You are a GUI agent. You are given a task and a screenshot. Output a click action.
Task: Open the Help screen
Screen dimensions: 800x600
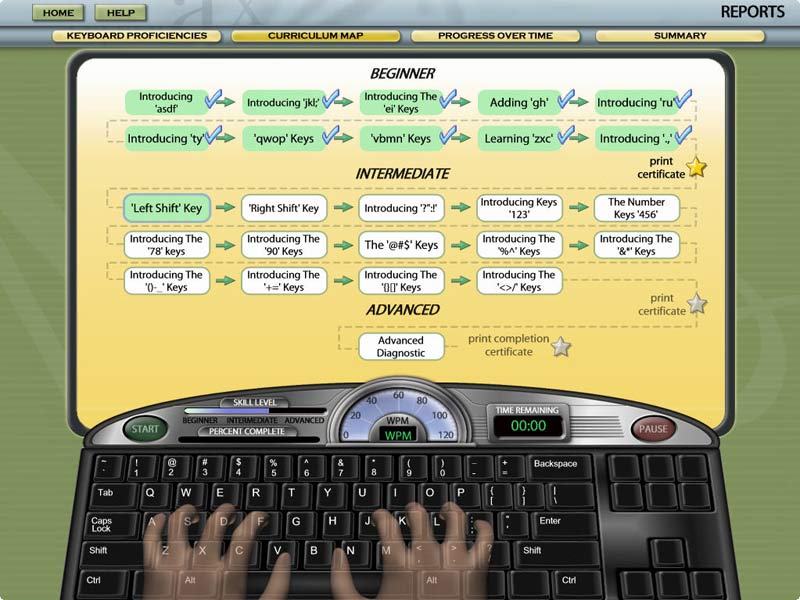pyautogui.click(x=121, y=13)
